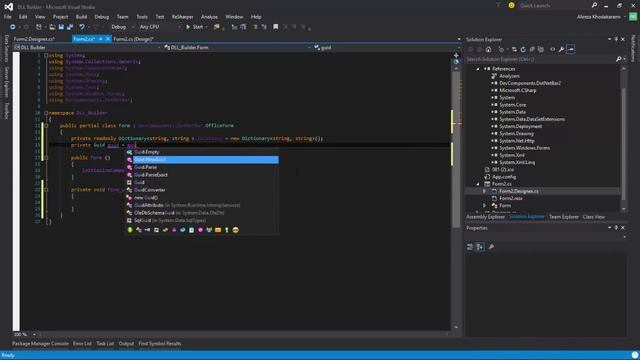Open the File menu
The height and width of the screenshot is (360, 640).
(8, 17)
